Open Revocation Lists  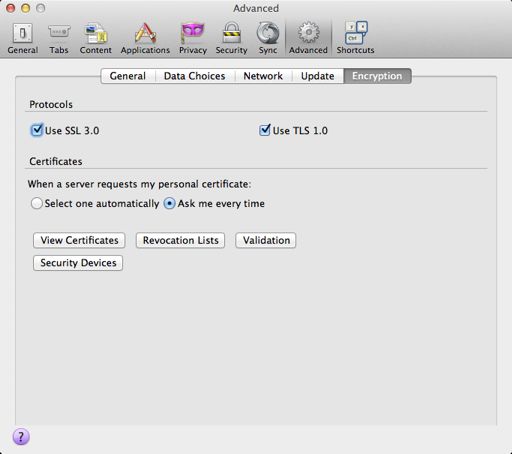[181, 240]
